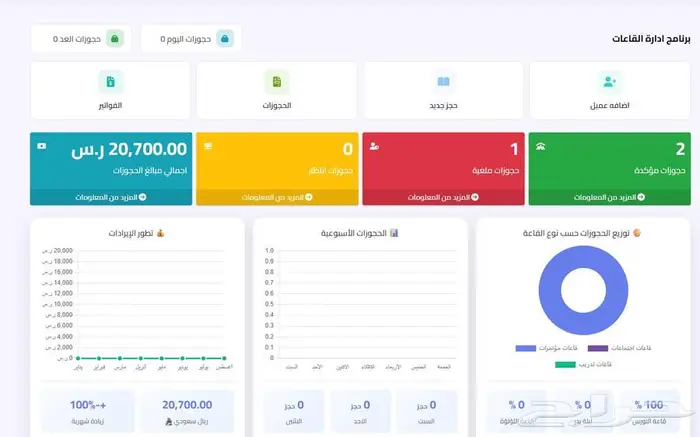Click the bag icon beside حجوزات اليوم

click(225, 39)
